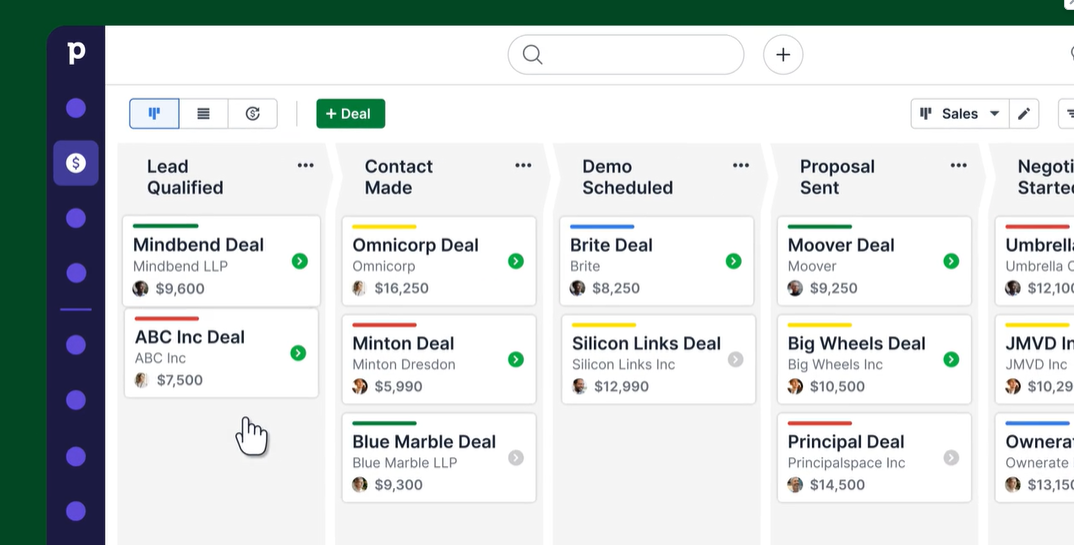This screenshot has width=1074, height=545.
Task: Click Principalspace Inc organization name
Action: 847,463
